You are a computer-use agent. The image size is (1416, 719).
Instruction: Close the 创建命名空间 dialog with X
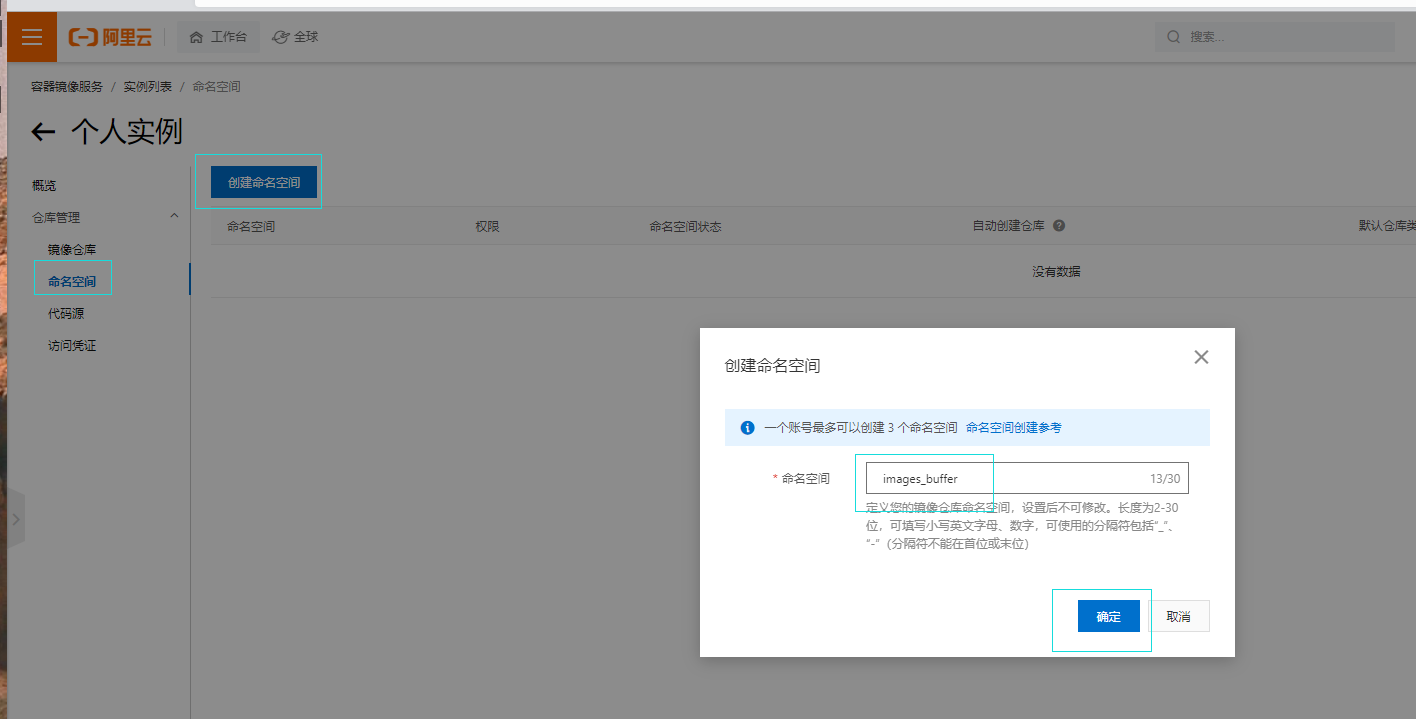pos(1201,357)
